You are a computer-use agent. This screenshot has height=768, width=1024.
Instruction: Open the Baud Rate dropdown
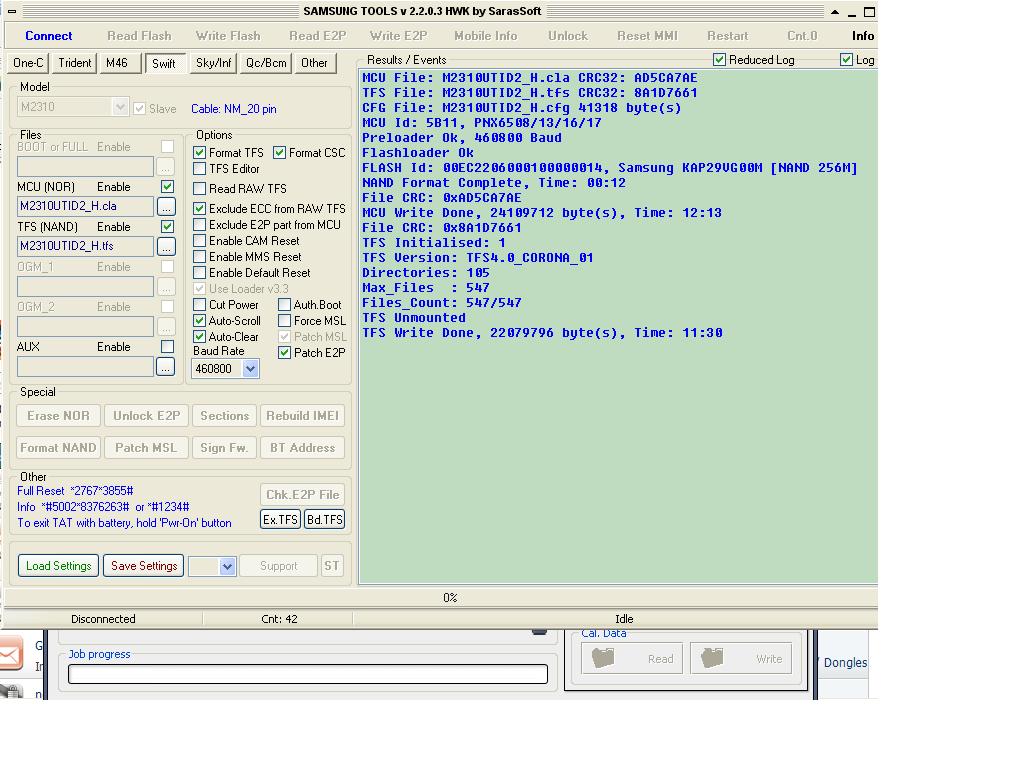tap(250, 369)
